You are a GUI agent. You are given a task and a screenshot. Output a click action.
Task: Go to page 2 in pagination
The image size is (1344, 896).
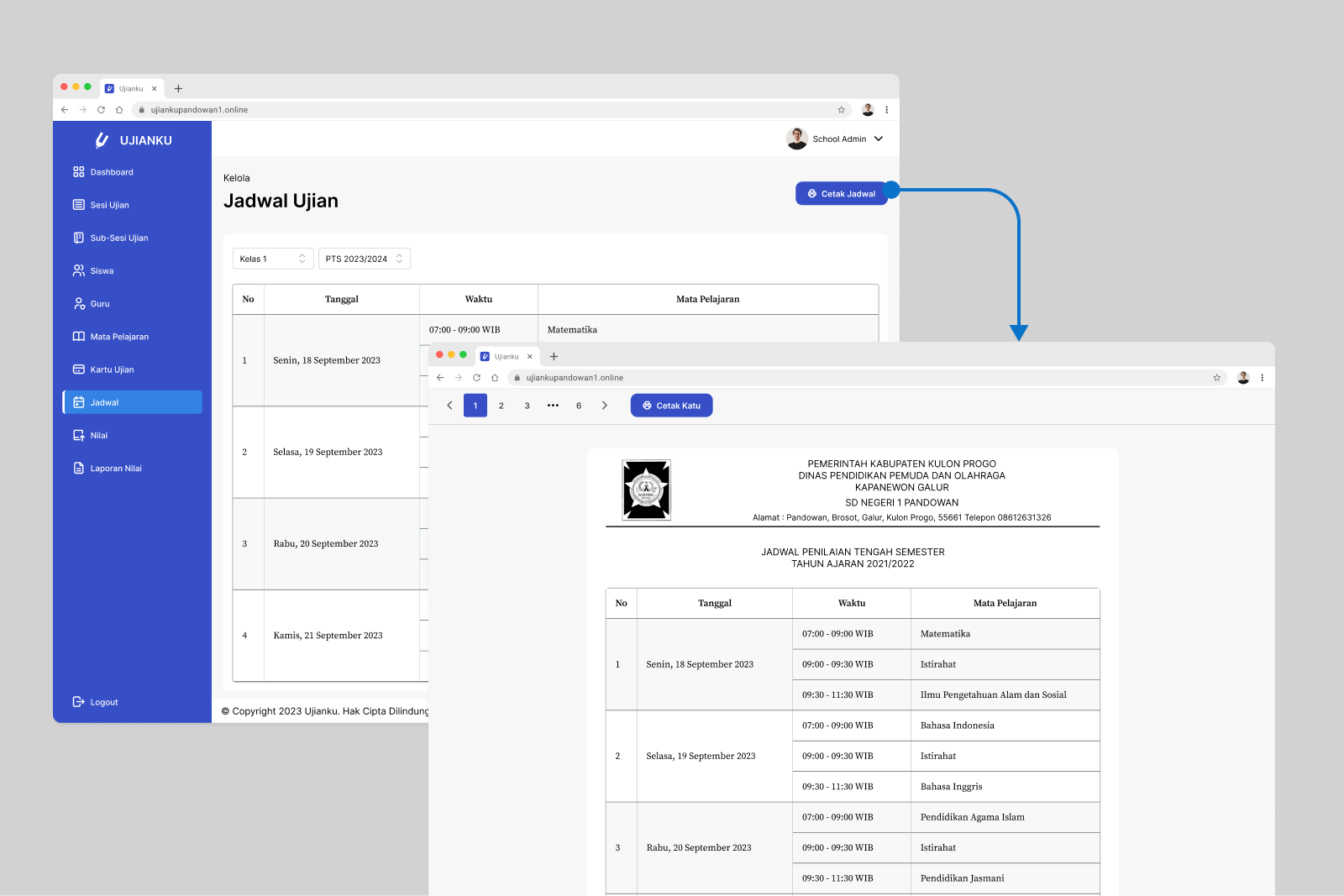click(501, 406)
